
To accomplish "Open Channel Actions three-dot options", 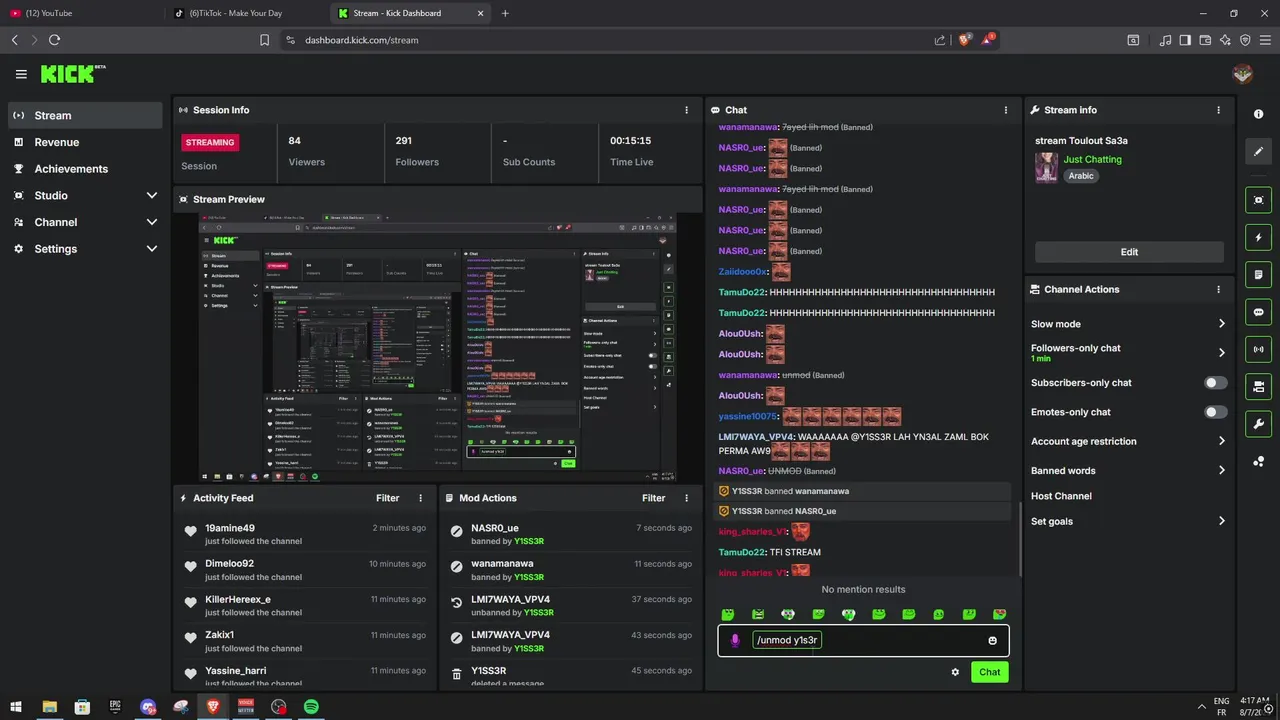I will 1218,289.
